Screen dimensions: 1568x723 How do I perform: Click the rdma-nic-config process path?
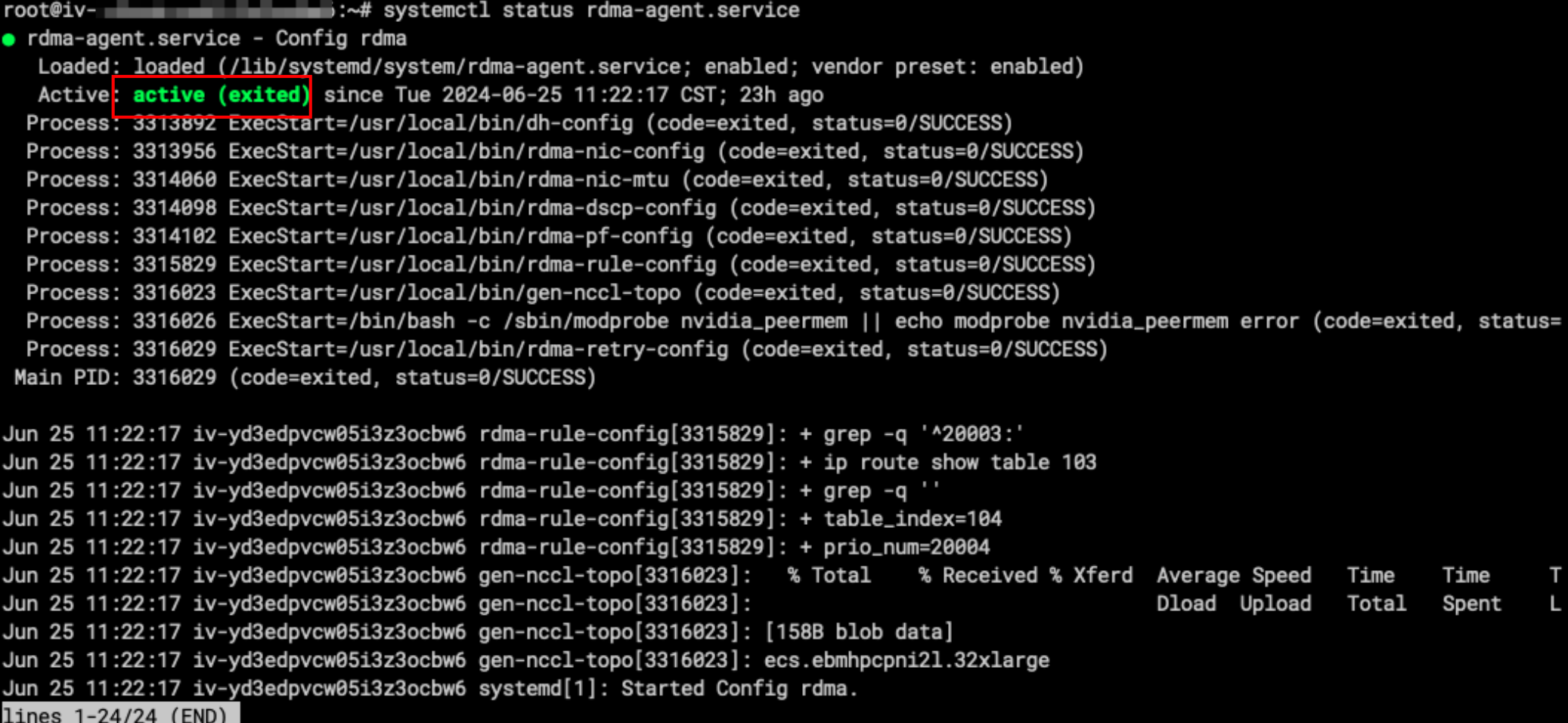[x=526, y=151]
